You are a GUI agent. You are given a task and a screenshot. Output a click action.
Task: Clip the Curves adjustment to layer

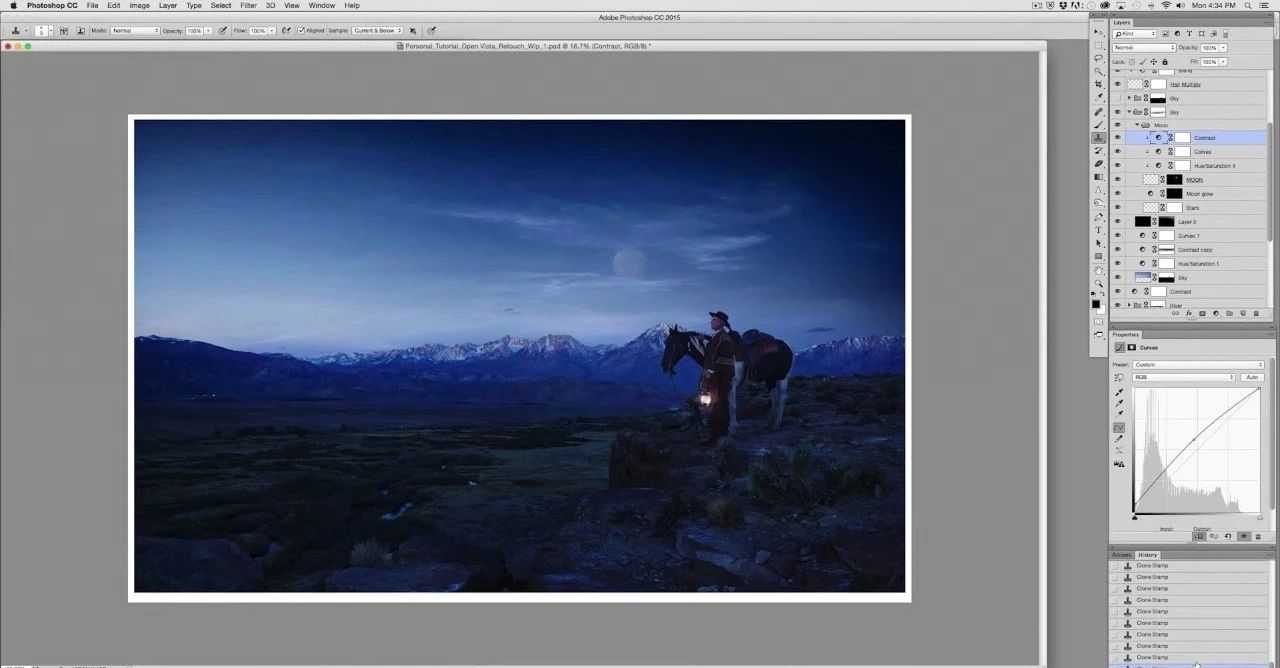coord(1200,536)
